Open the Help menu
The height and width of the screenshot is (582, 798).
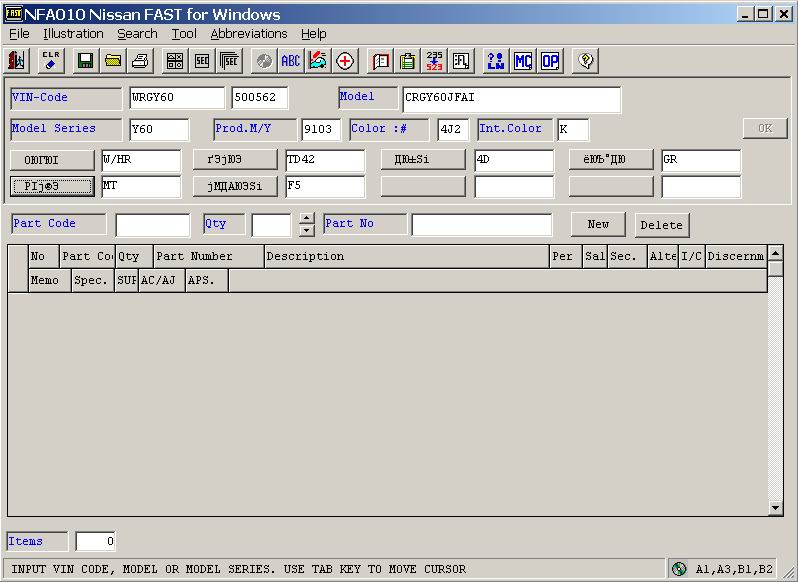[x=314, y=34]
